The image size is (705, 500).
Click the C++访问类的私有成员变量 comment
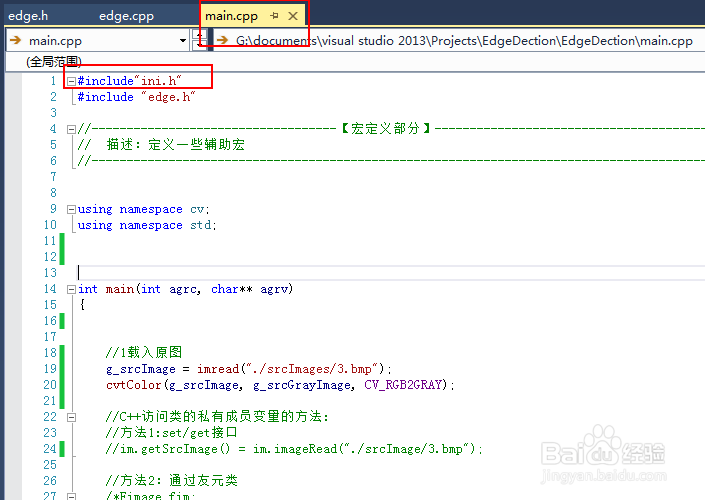coord(218,417)
